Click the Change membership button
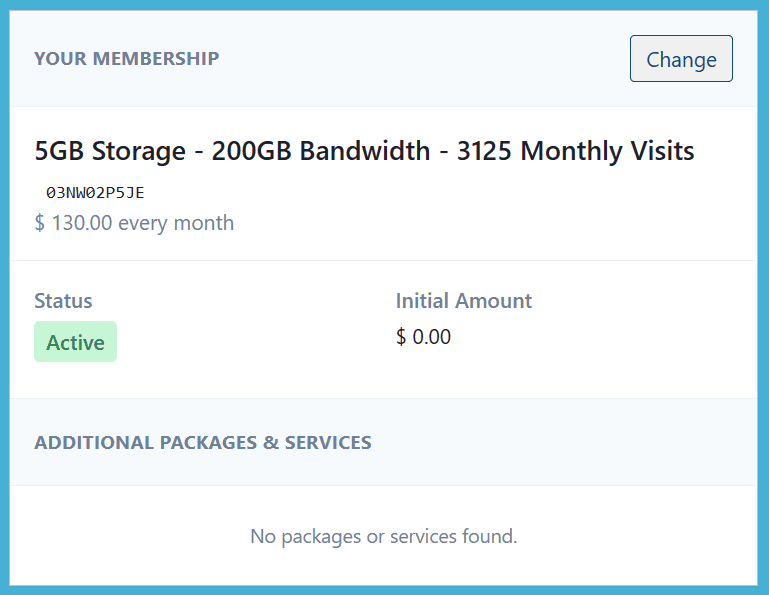 pos(681,59)
